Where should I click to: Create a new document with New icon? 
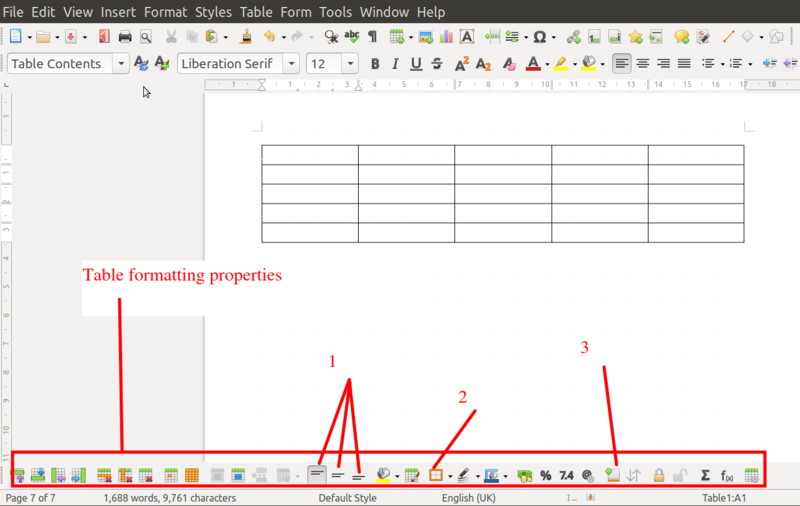click(15, 36)
